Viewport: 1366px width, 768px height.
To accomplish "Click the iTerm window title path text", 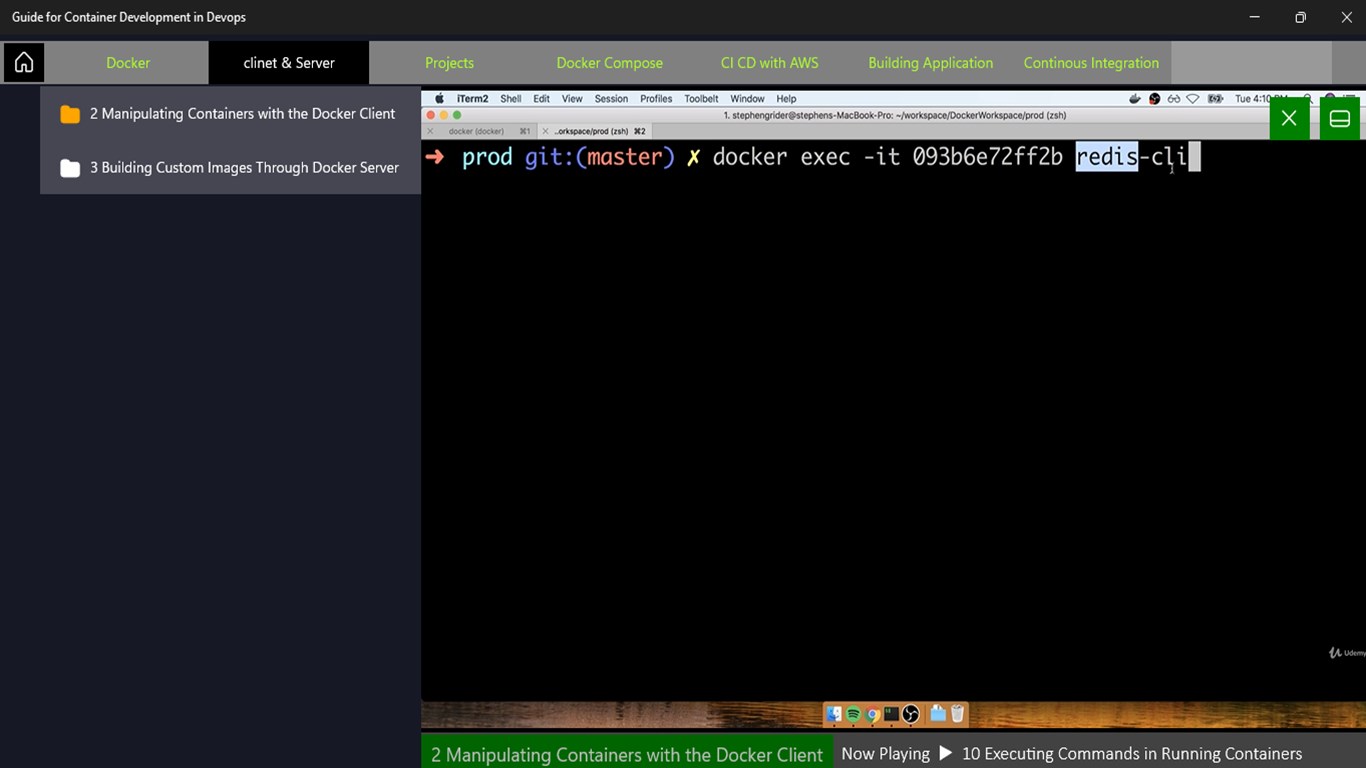I will coord(894,115).
